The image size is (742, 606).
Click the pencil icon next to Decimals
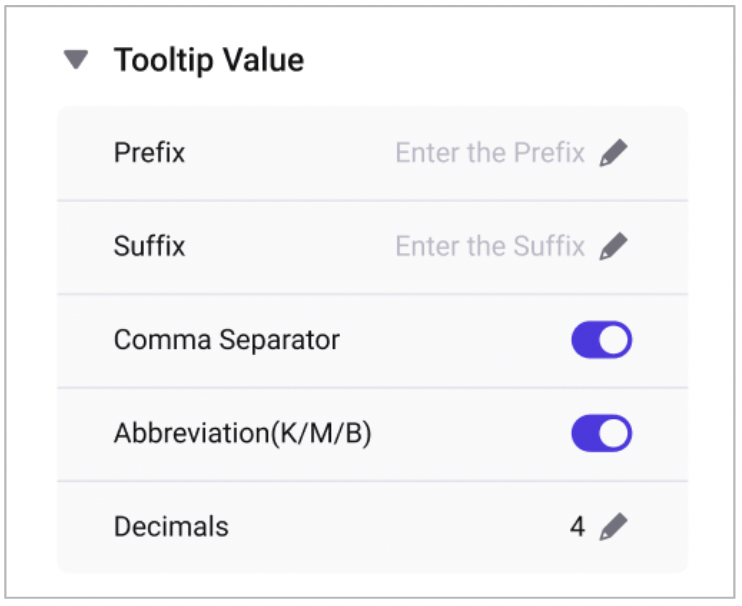[613, 527]
